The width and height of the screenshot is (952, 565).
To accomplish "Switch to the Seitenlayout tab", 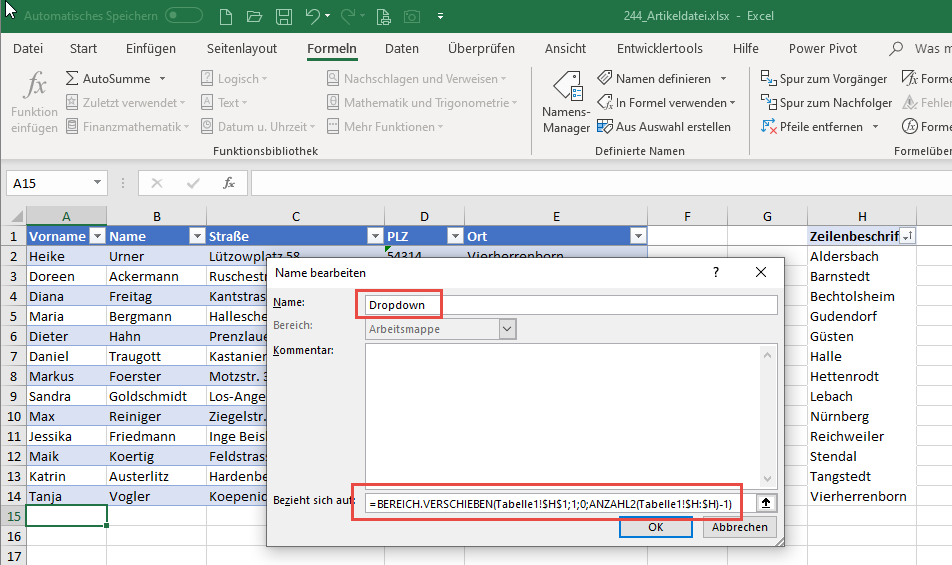I will click(x=242, y=49).
